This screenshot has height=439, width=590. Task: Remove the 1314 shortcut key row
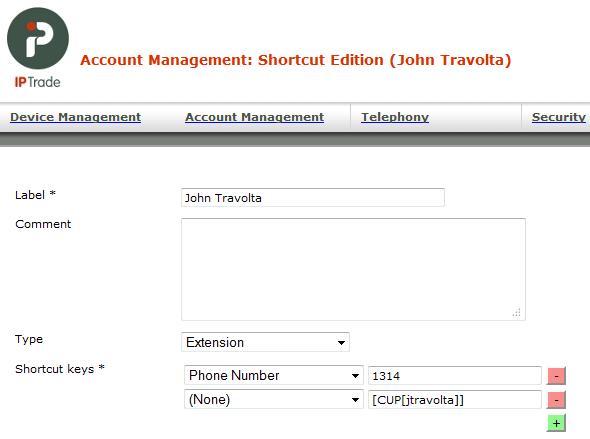click(557, 376)
